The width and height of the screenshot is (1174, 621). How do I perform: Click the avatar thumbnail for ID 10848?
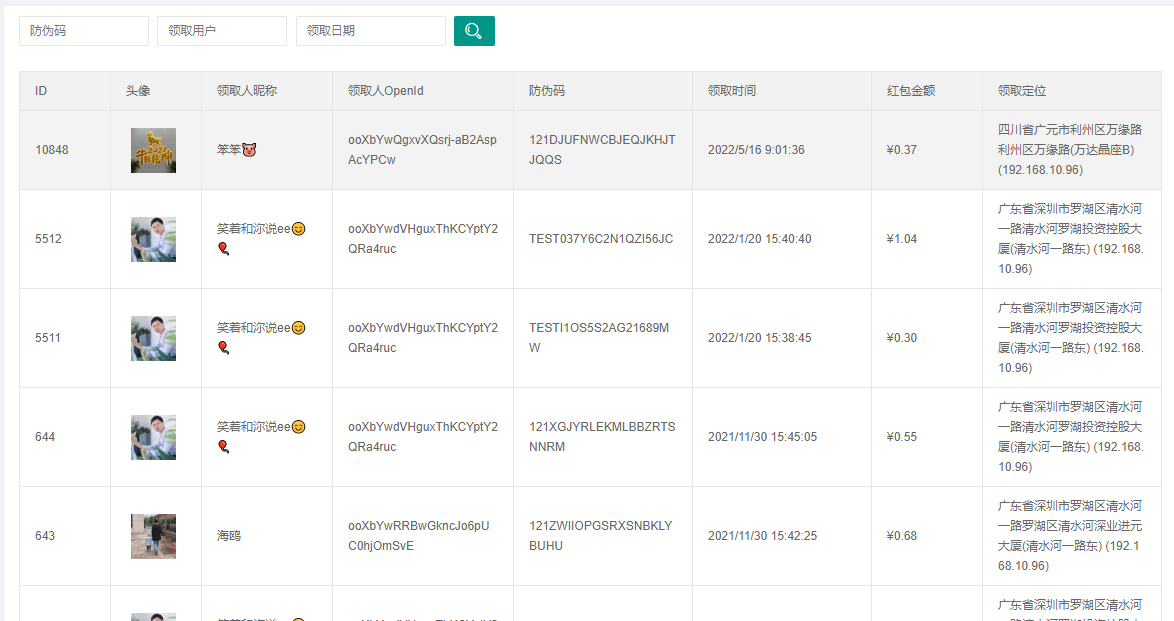click(153, 150)
